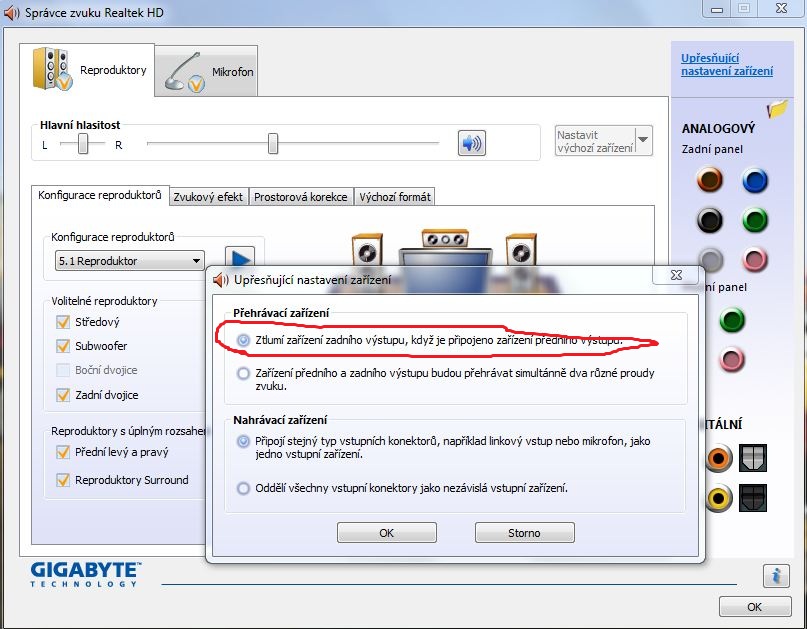807x629 pixels.
Task: Toggle the Středový speaker checkbox
Action: click(x=63, y=322)
